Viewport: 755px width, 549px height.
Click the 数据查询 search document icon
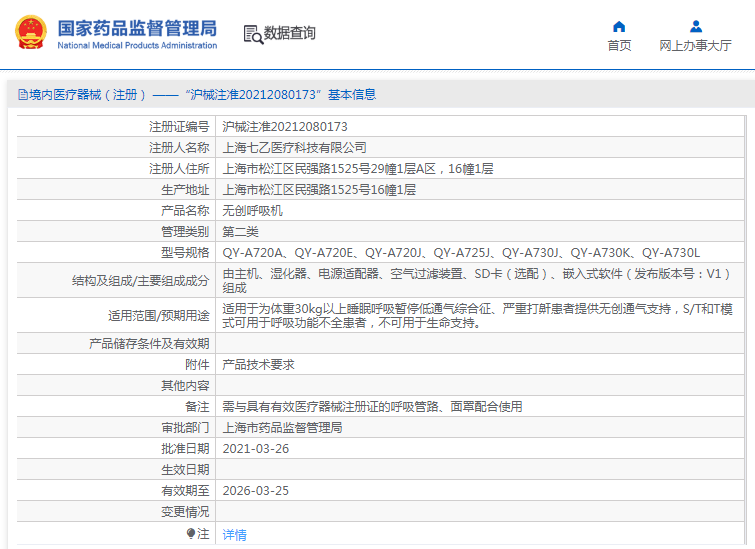253,34
